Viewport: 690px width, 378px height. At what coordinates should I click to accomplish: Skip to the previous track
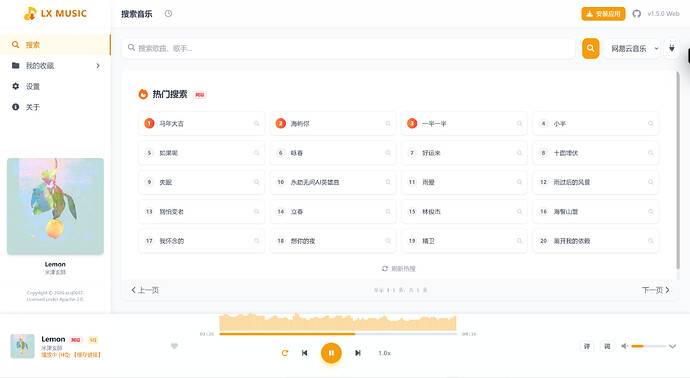click(305, 353)
